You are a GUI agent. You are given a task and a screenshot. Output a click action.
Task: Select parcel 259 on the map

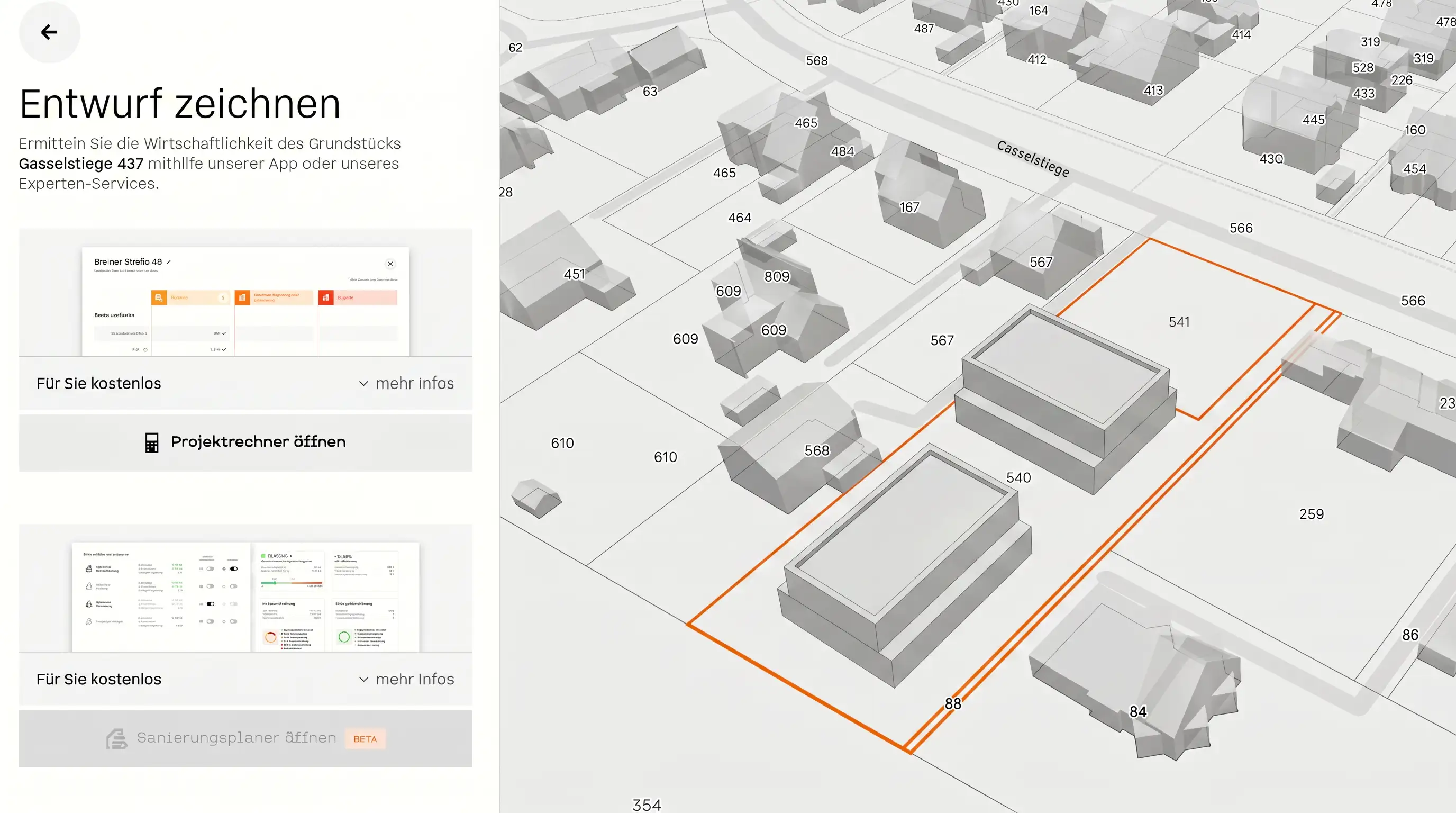pyautogui.click(x=1312, y=514)
